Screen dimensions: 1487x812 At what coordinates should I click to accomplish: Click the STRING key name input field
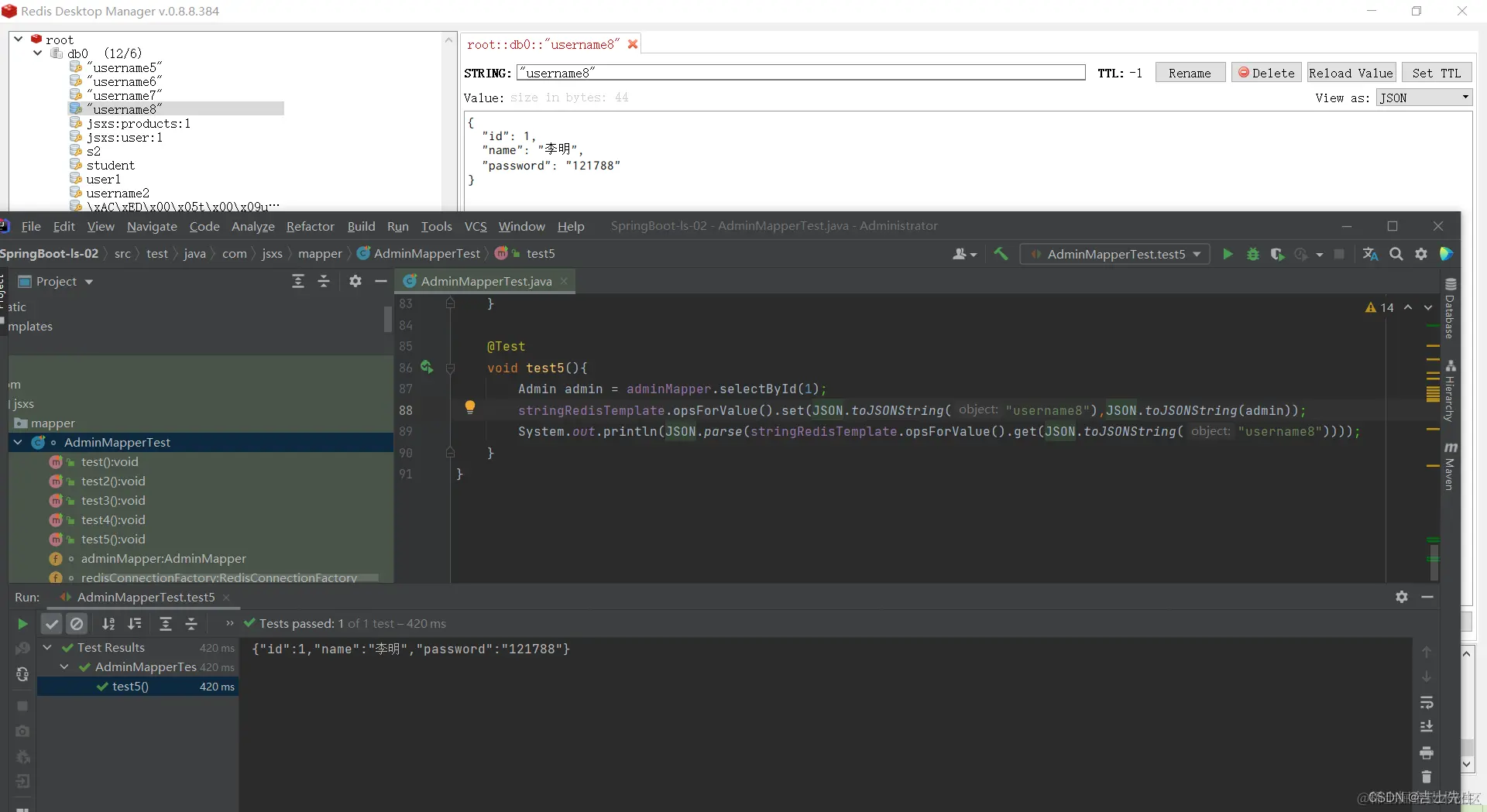pyautogui.click(x=801, y=73)
